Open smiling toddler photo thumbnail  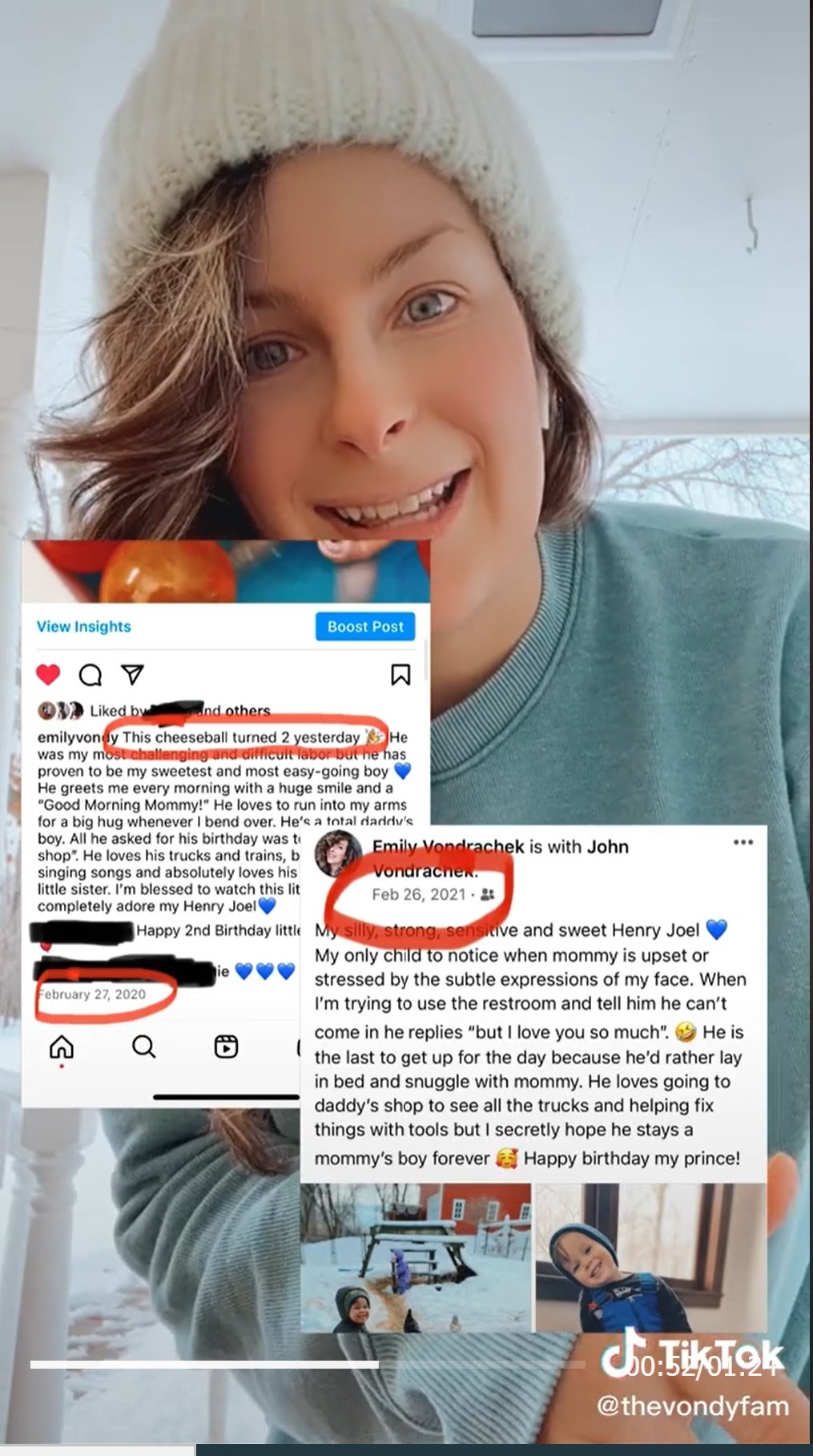pos(650,1258)
